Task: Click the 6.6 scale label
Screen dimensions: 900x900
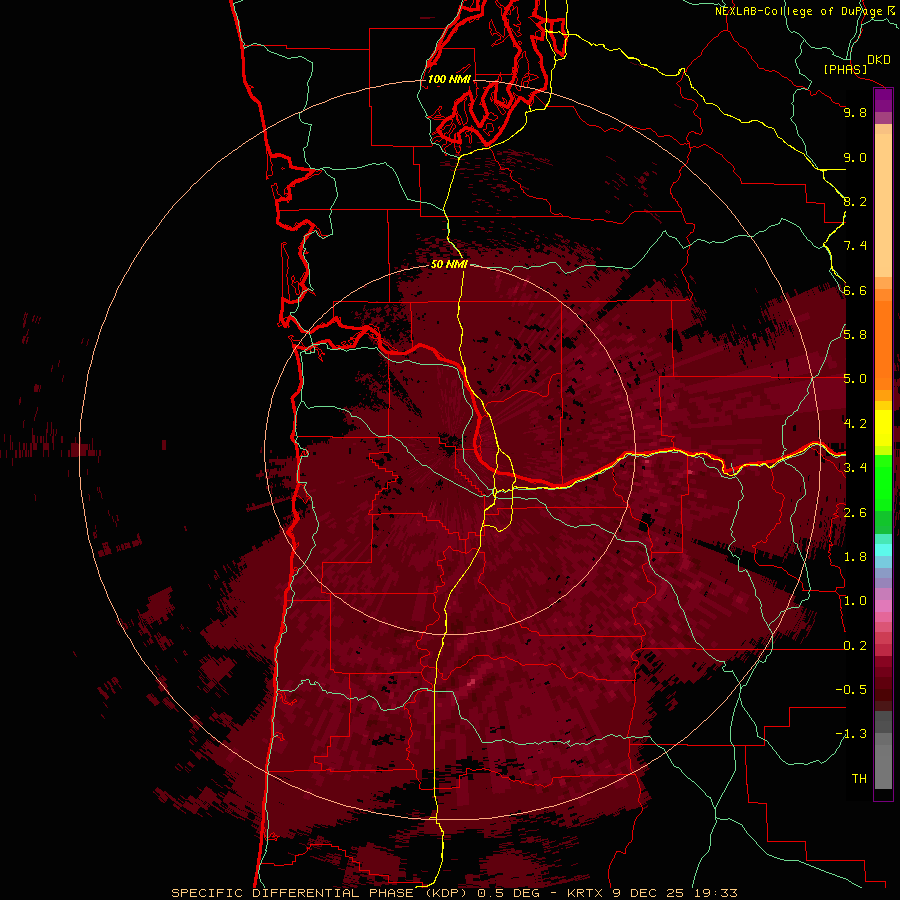Action: coord(855,290)
